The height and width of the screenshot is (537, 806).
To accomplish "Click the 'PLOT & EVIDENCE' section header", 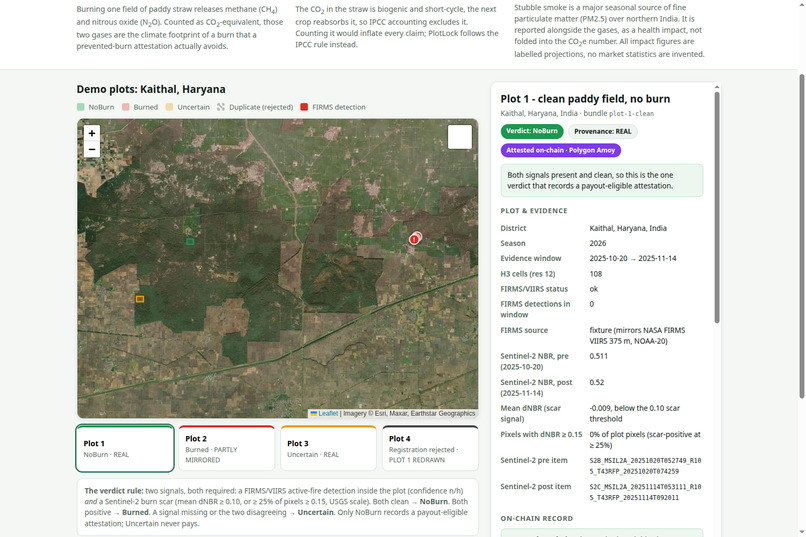I will (x=534, y=211).
